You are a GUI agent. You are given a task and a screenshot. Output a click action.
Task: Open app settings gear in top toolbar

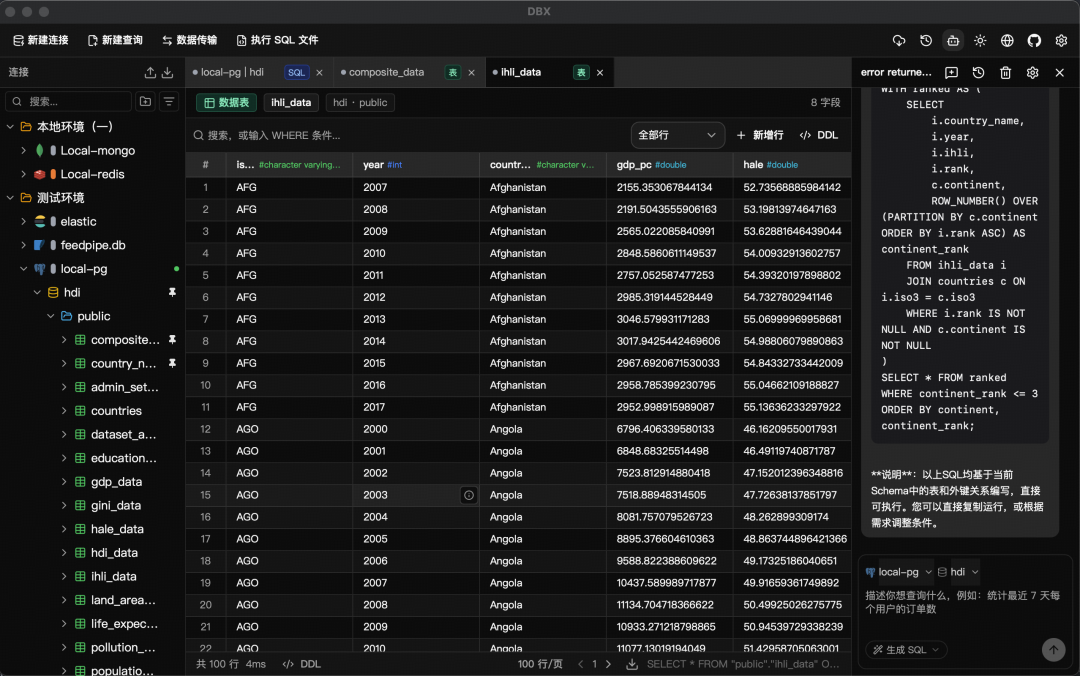coord(1061,41)
